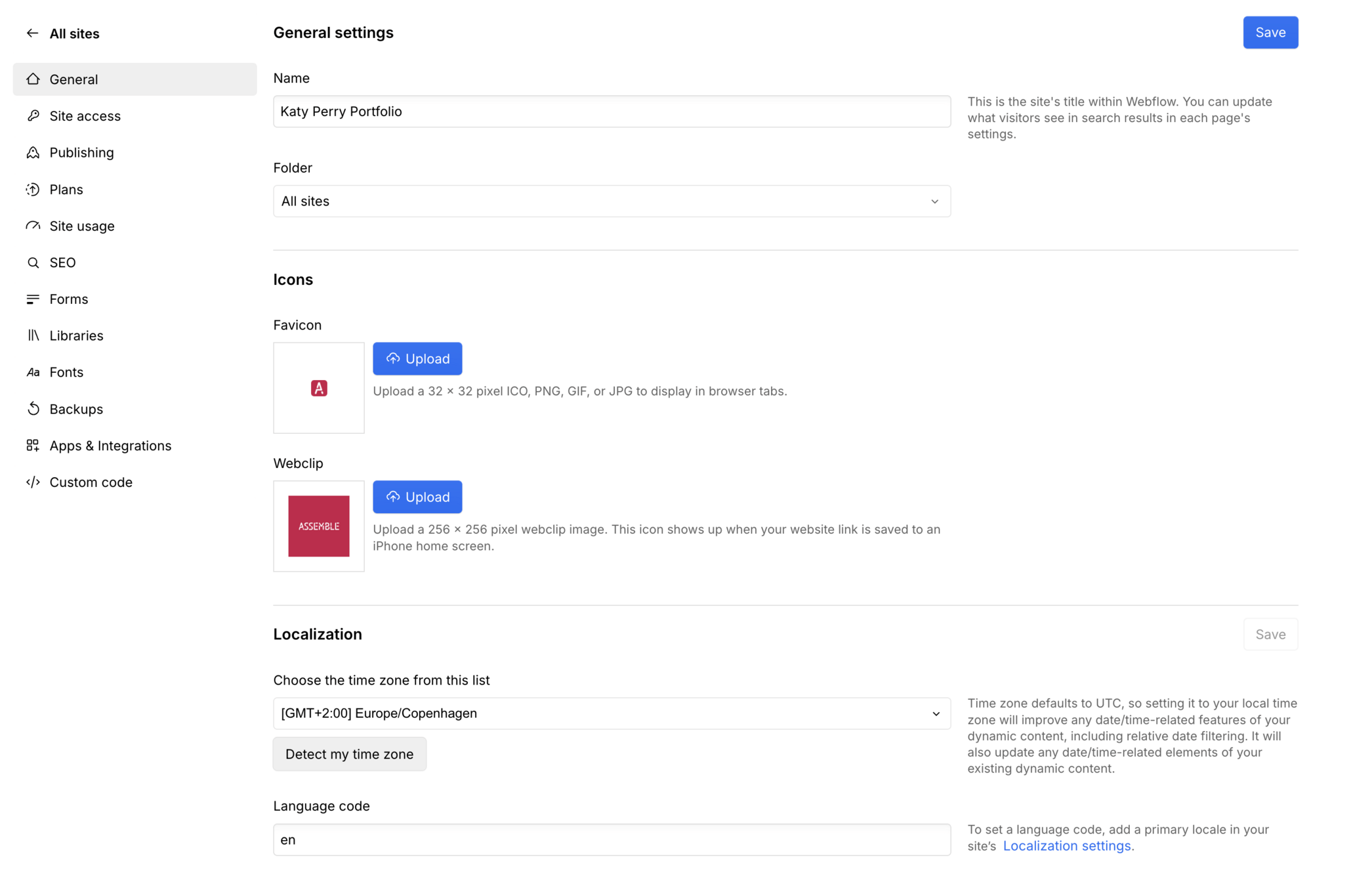Open the Folder dropdown showing All sites
Image resolution: width=1372 pixels, height=886 pixels.
[x=611, y=201]
